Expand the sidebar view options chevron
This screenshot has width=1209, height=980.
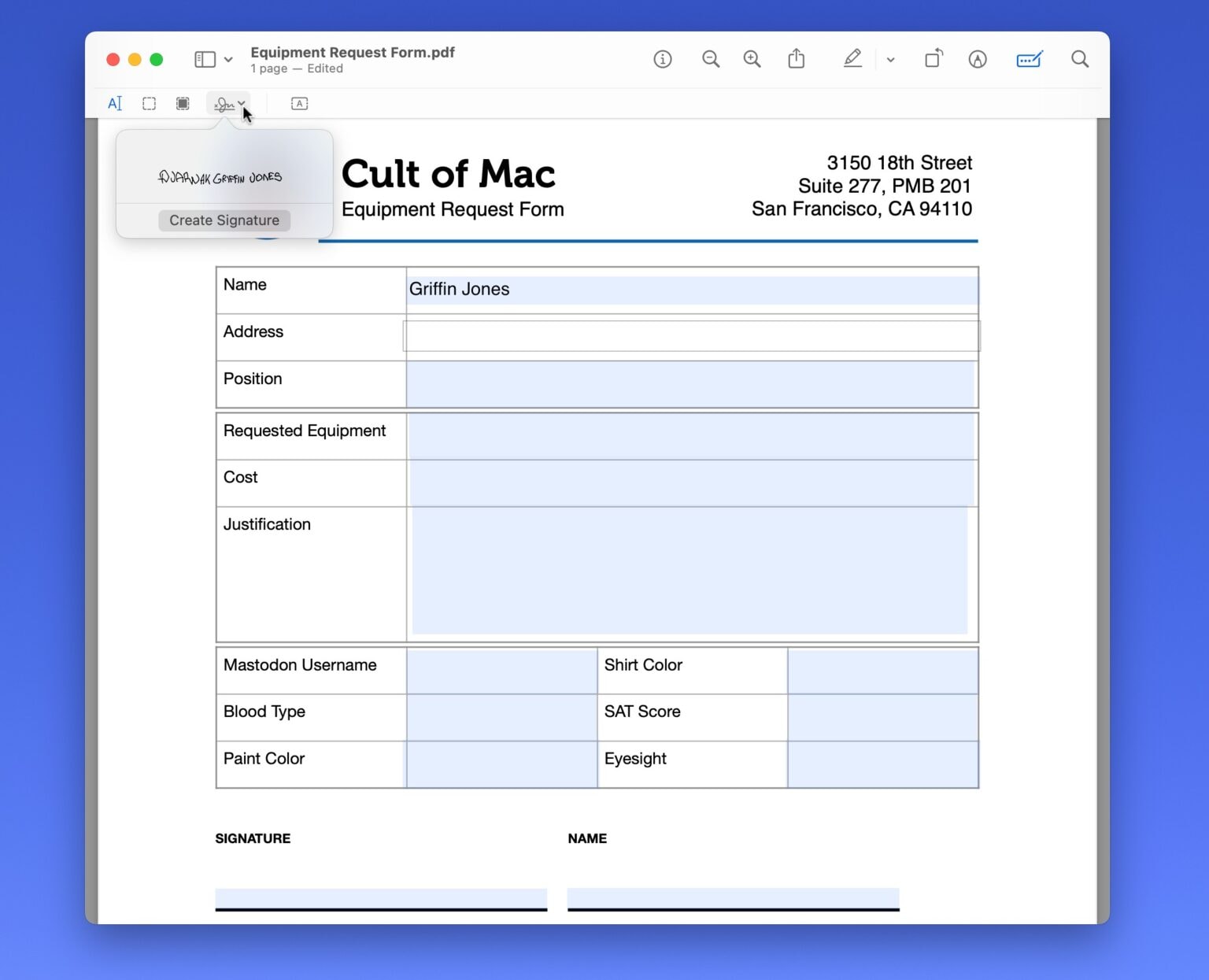227,59
